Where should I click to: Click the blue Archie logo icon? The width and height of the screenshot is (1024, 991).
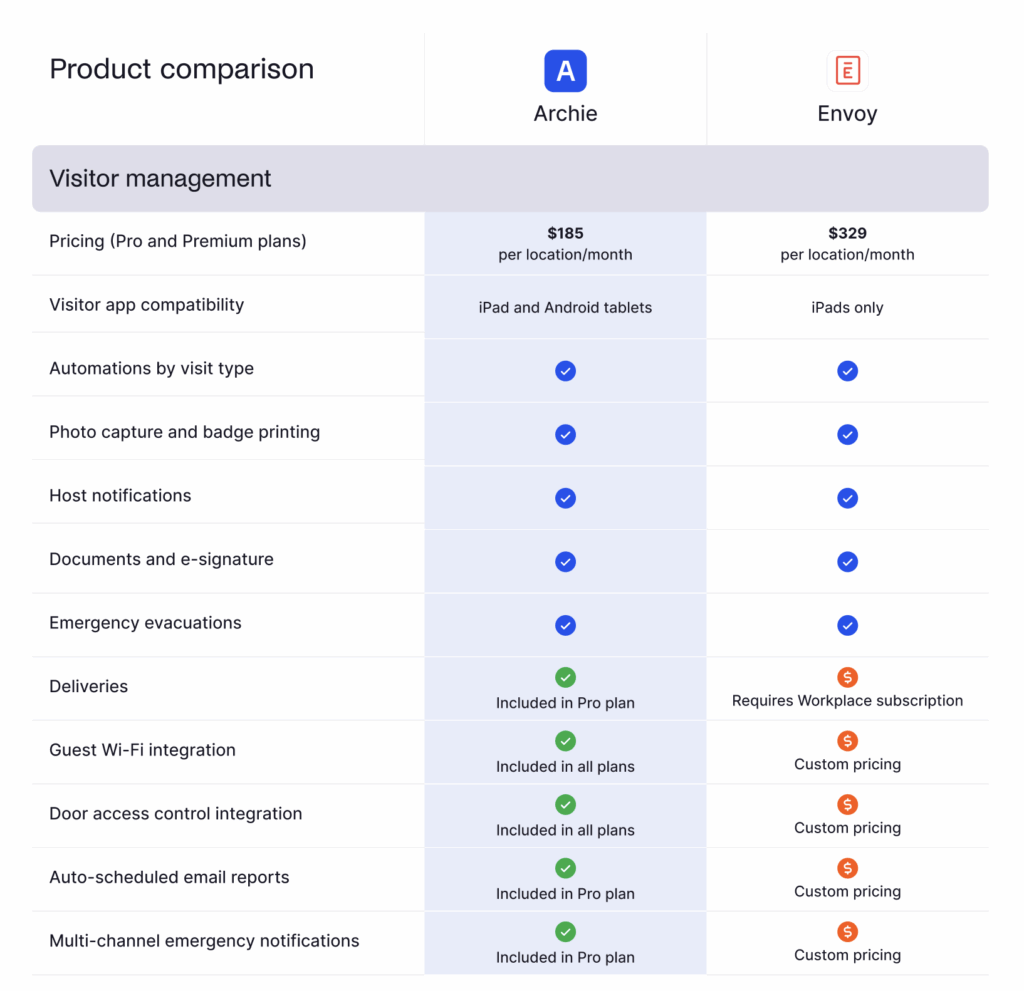[x=565, y=71]
